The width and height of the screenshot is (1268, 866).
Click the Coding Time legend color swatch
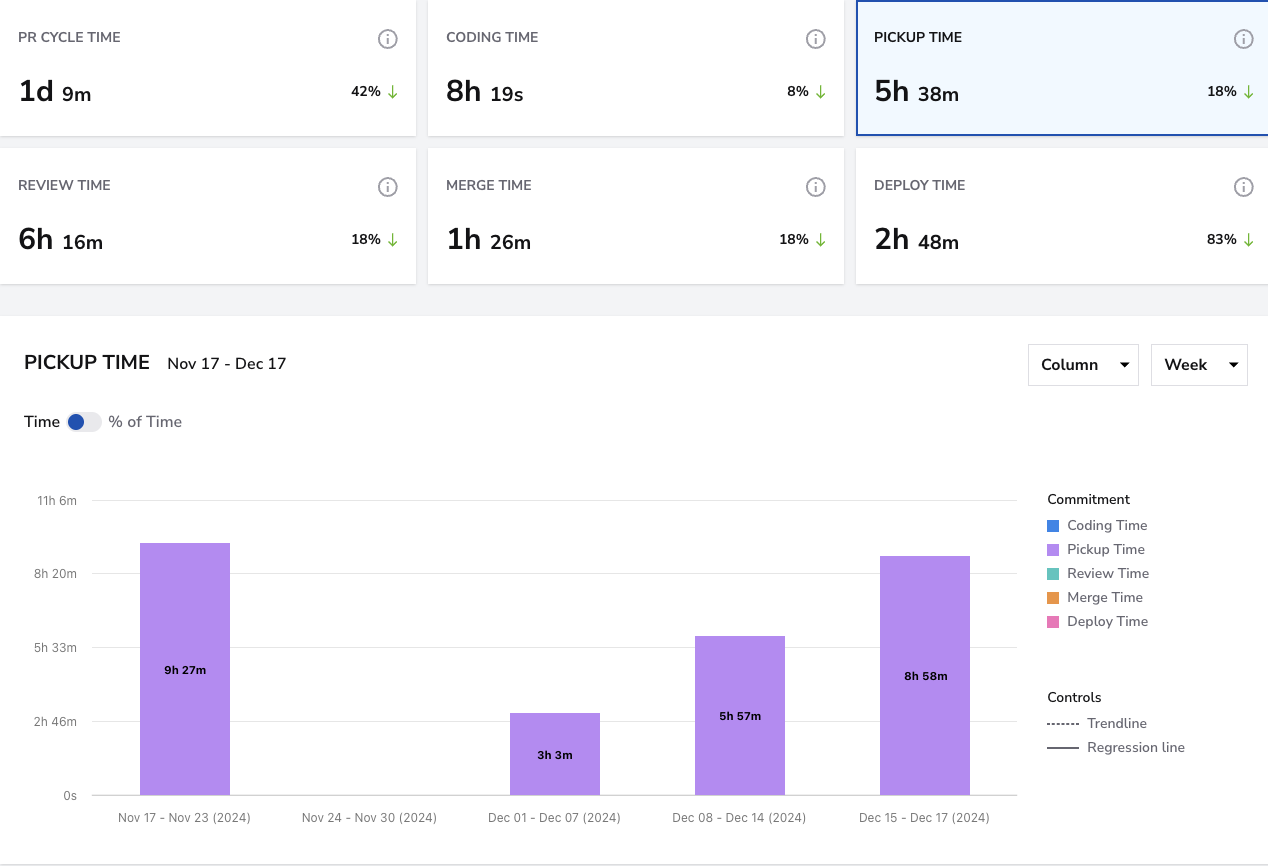coord(1053,526)
